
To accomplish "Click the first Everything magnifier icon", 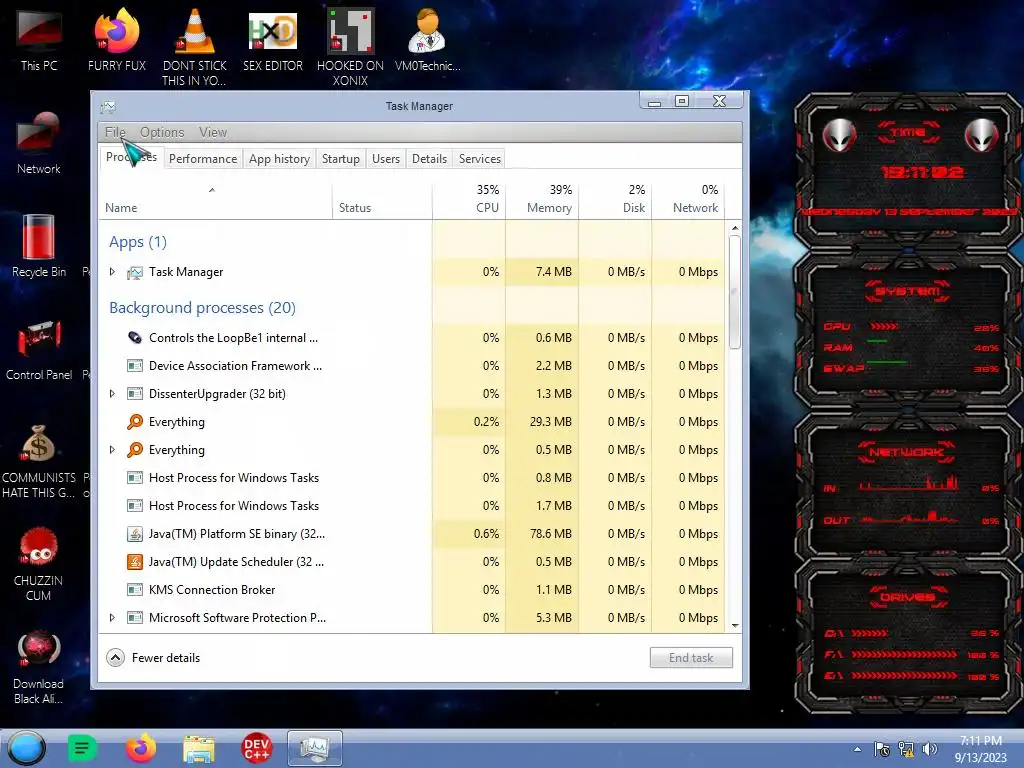I will 135,422.
